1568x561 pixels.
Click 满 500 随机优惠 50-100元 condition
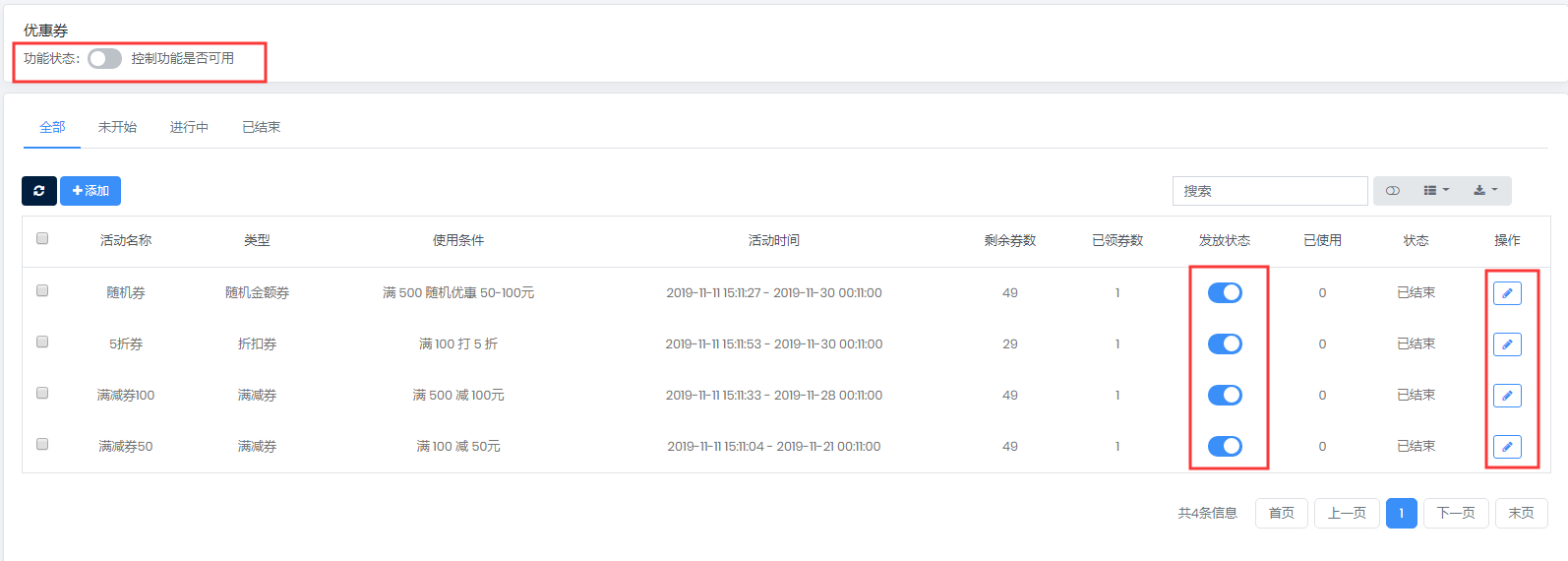(x=458, y=293)
